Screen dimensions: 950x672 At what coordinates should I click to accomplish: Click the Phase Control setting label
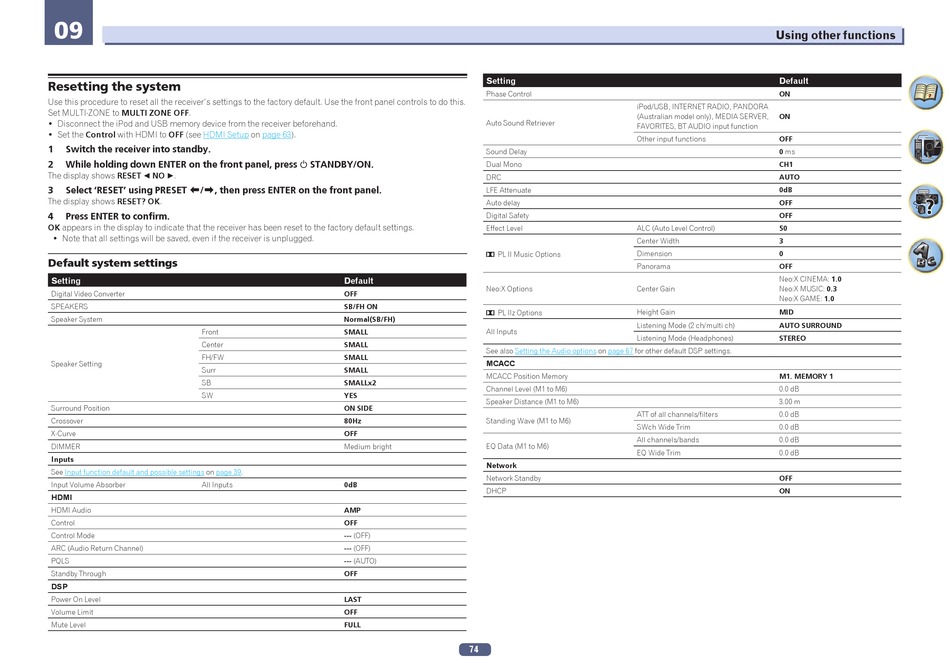[508, 94]
